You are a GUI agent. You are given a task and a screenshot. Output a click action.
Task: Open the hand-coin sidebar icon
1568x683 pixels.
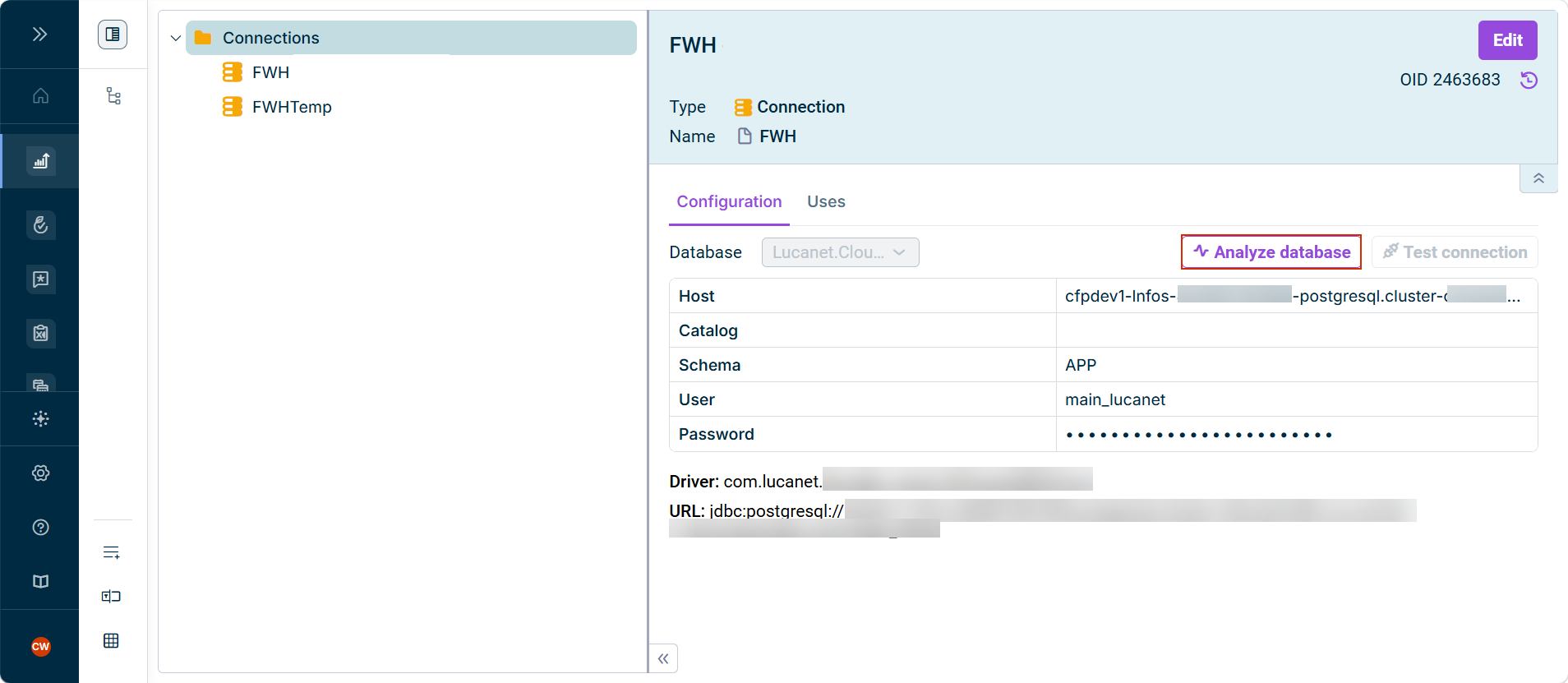tap(40, 225)
